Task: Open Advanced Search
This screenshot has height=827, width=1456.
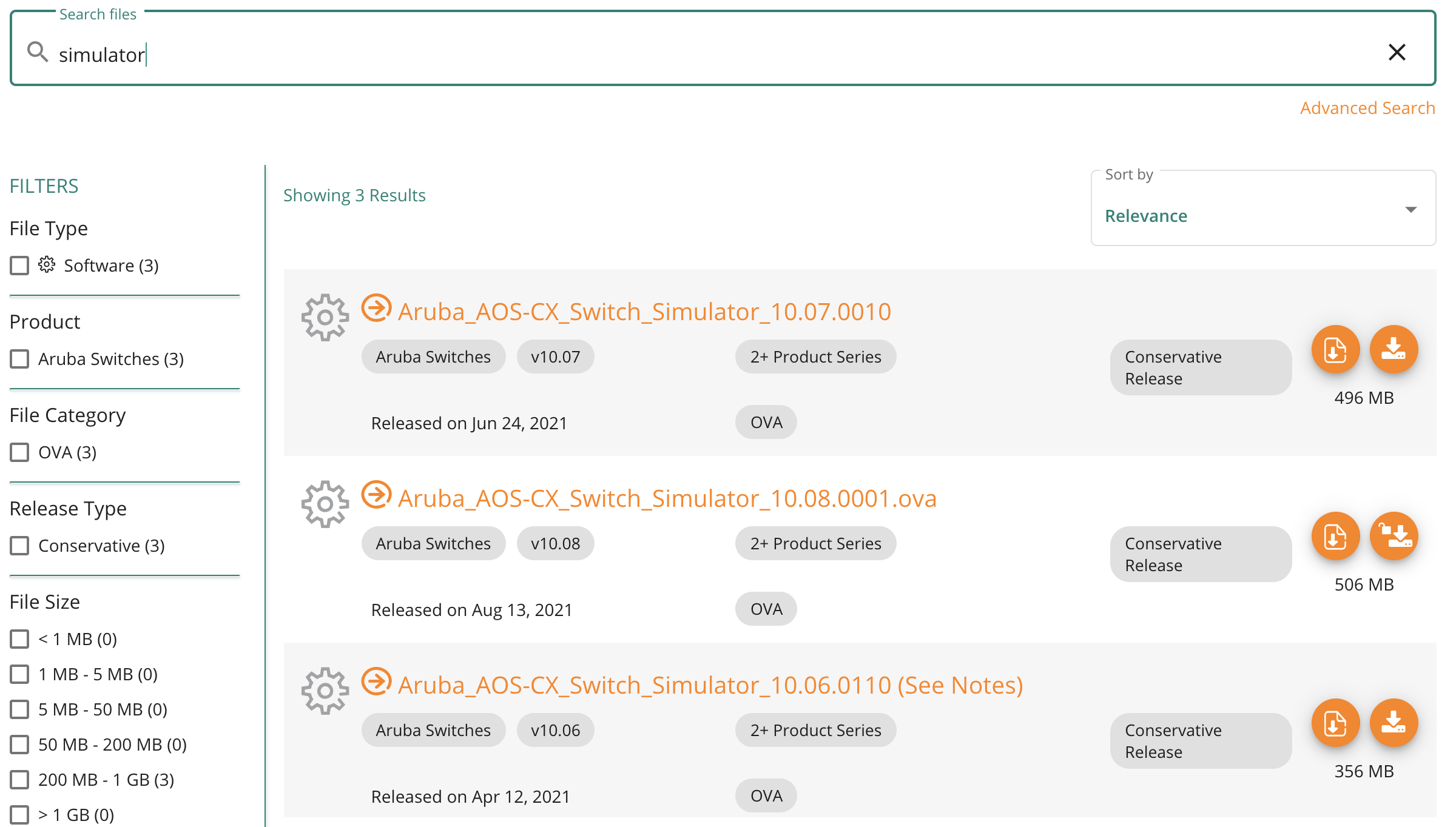Action: [x=1367, y=107]
